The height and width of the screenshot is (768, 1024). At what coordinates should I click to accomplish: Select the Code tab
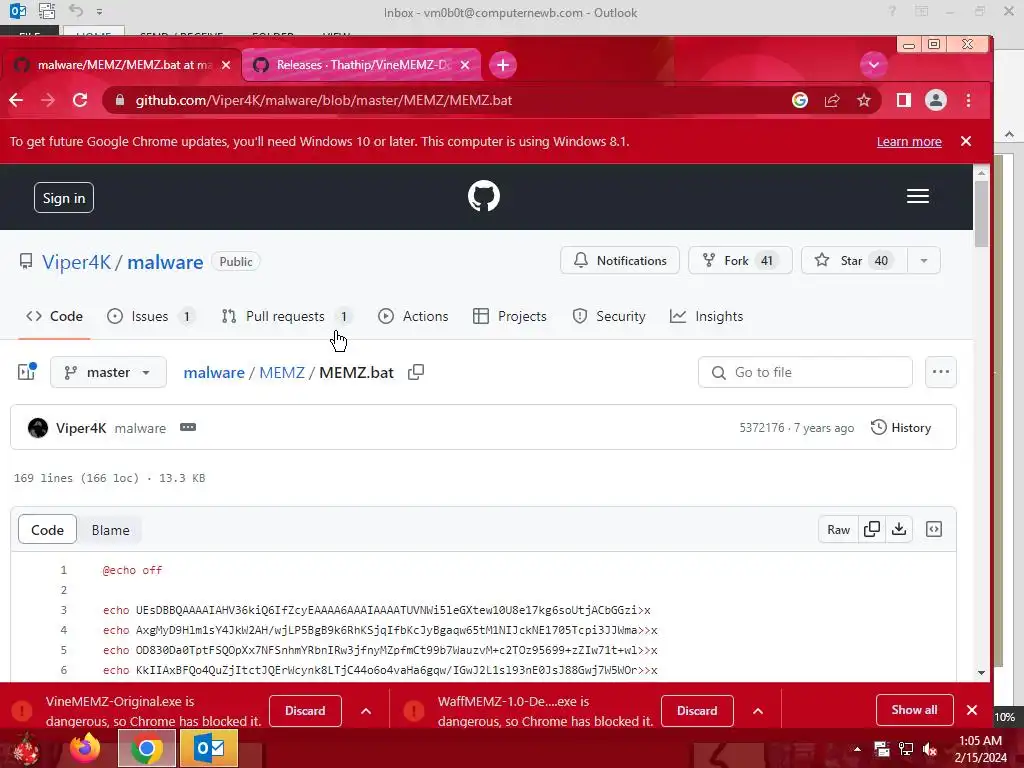tap(54, 316)
